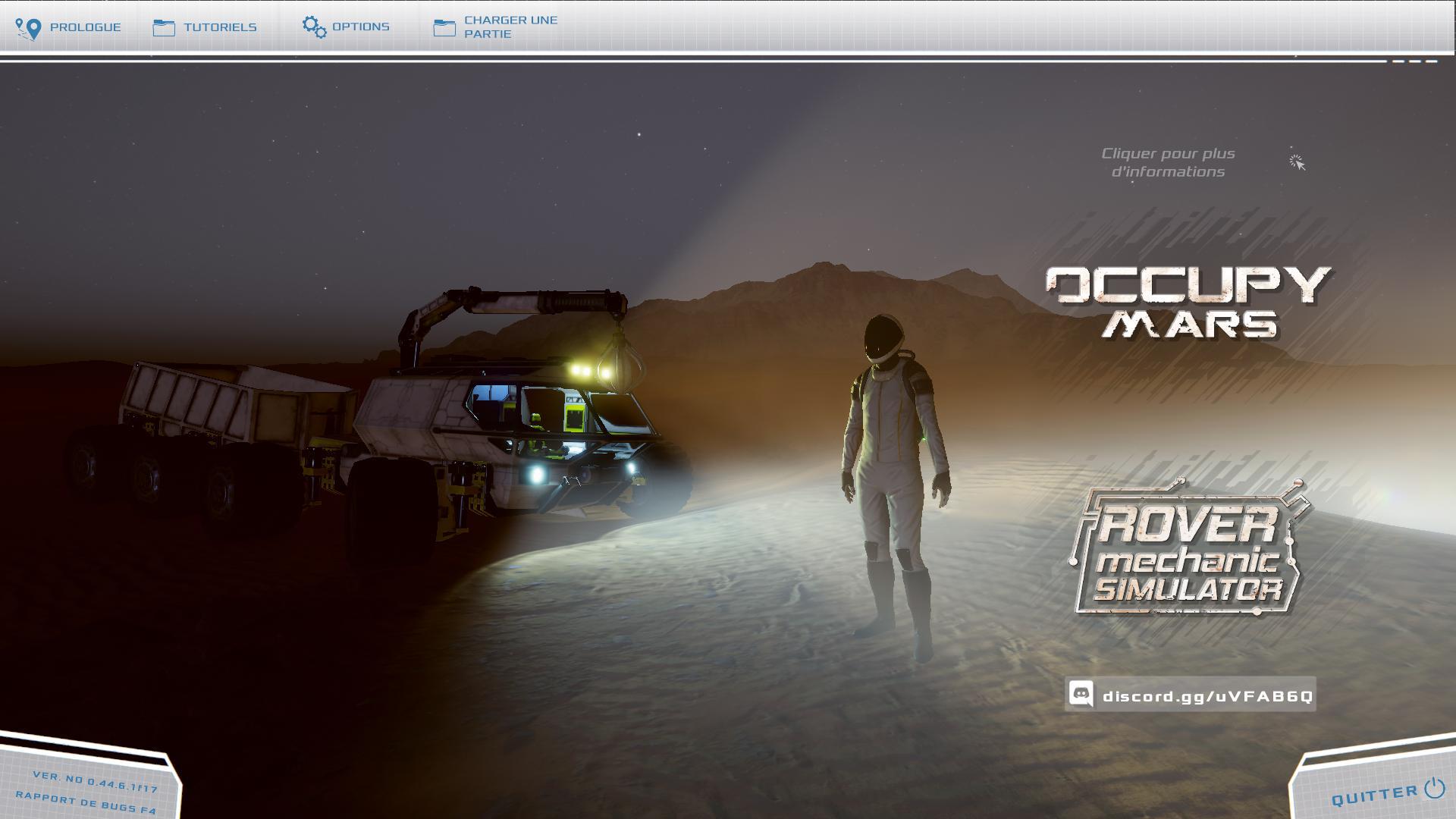Open the PROLOGUE menu entry
The width and height of the screenshot is (1456, 819).
(x=85, y=27)
